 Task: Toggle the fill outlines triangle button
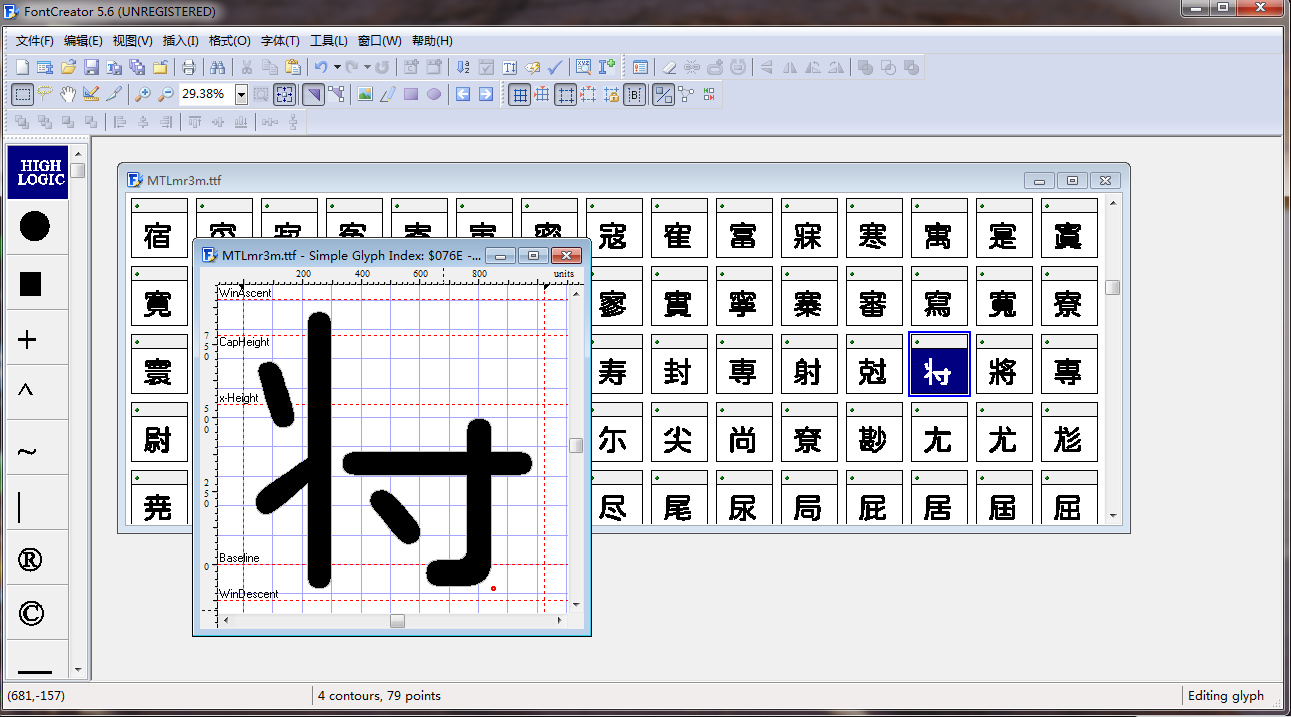[x=313, y=95]
